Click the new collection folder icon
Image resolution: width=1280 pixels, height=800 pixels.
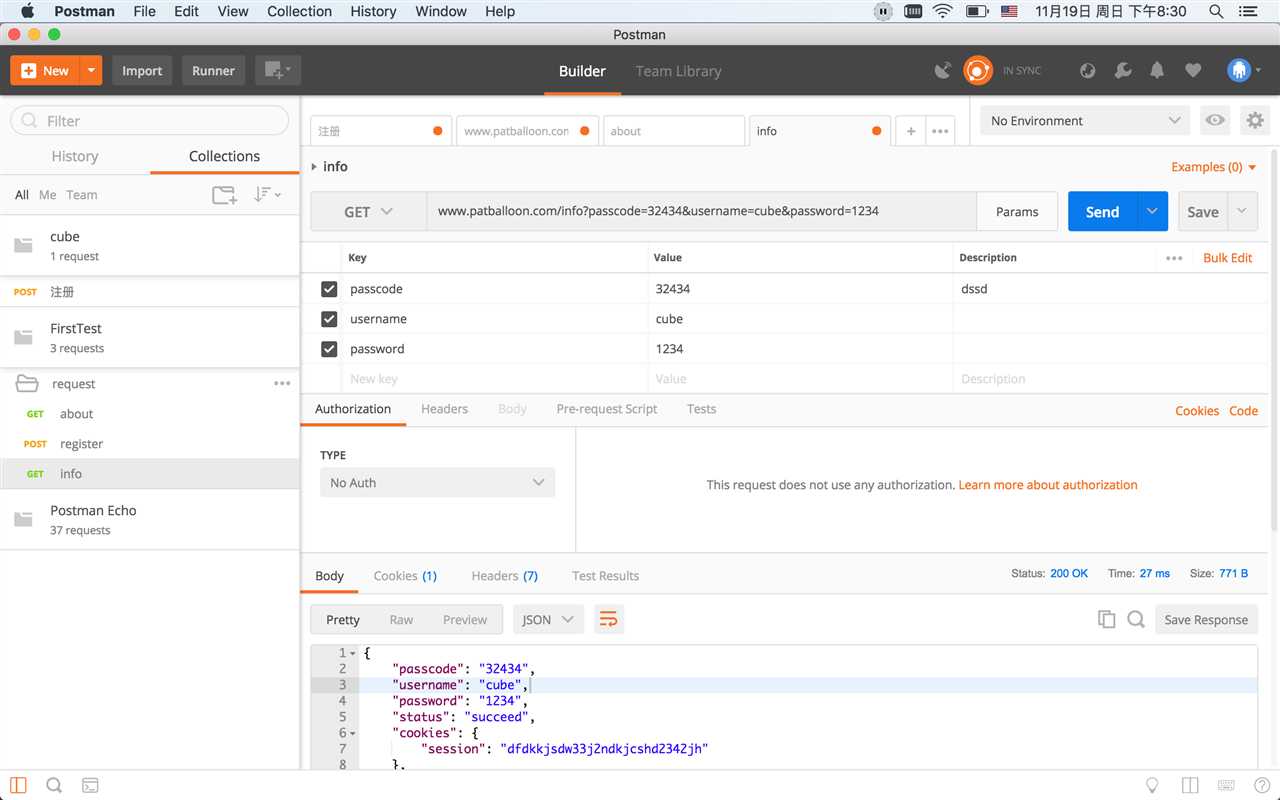(x=224, y=195)
